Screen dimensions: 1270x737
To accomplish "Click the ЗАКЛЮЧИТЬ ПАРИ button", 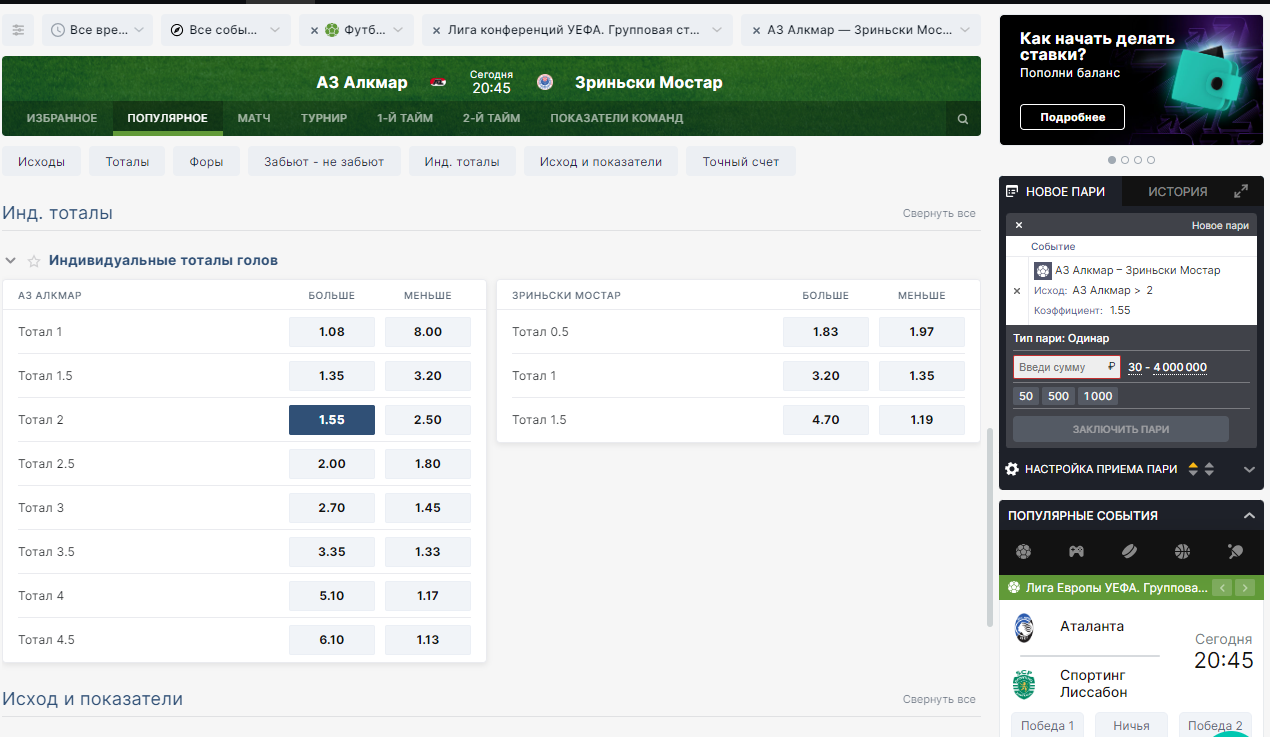I will (x=1121, y=429).
